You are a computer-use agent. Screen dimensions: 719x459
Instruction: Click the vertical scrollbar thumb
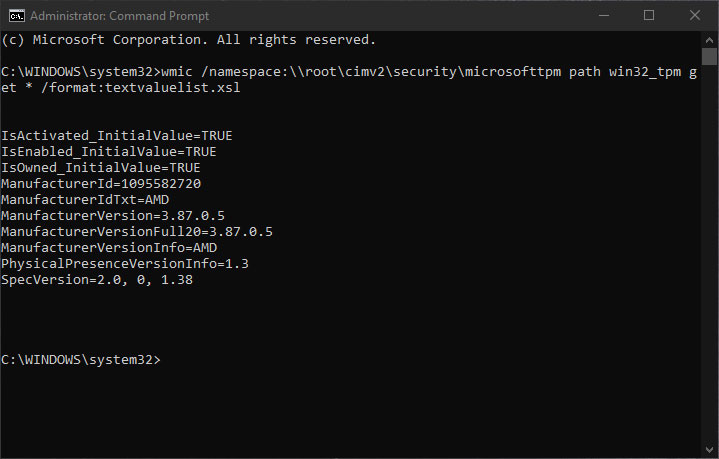point(709,57)
